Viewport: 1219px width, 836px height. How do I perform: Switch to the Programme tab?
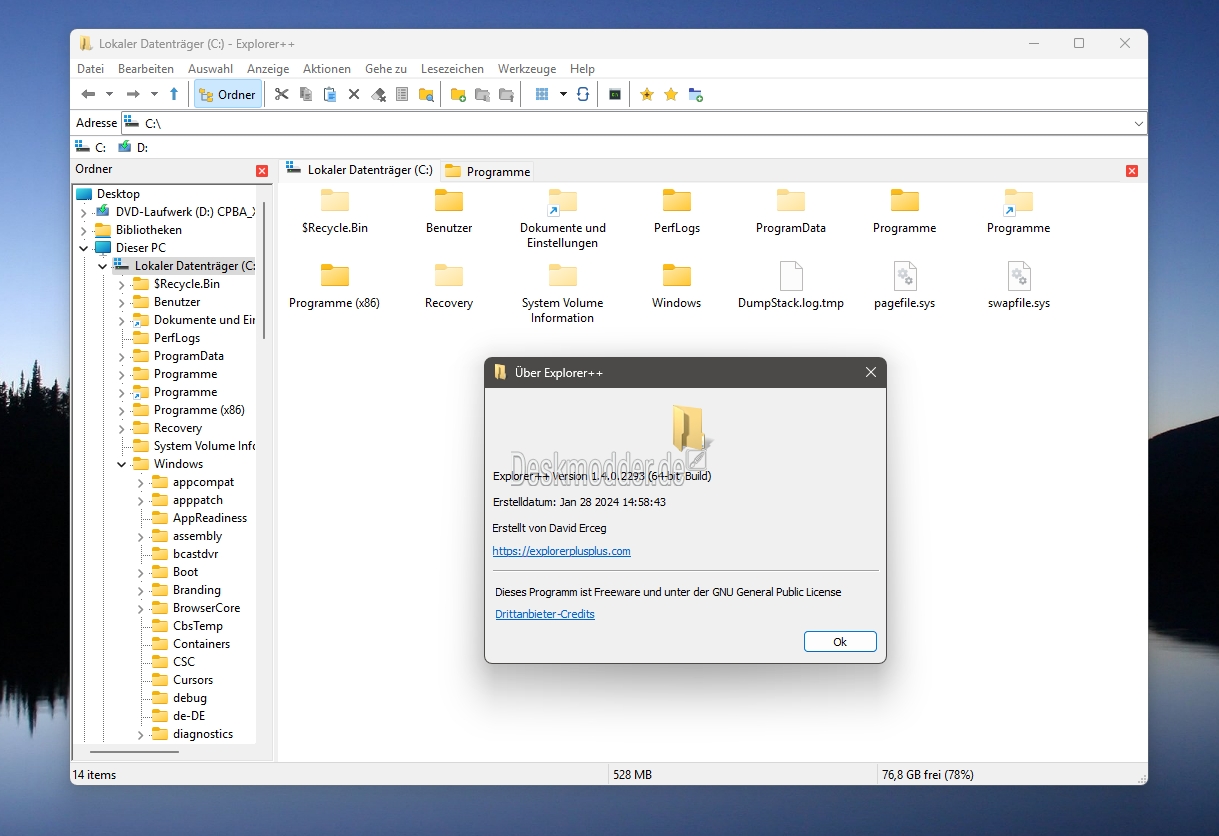tap(487, 171)
